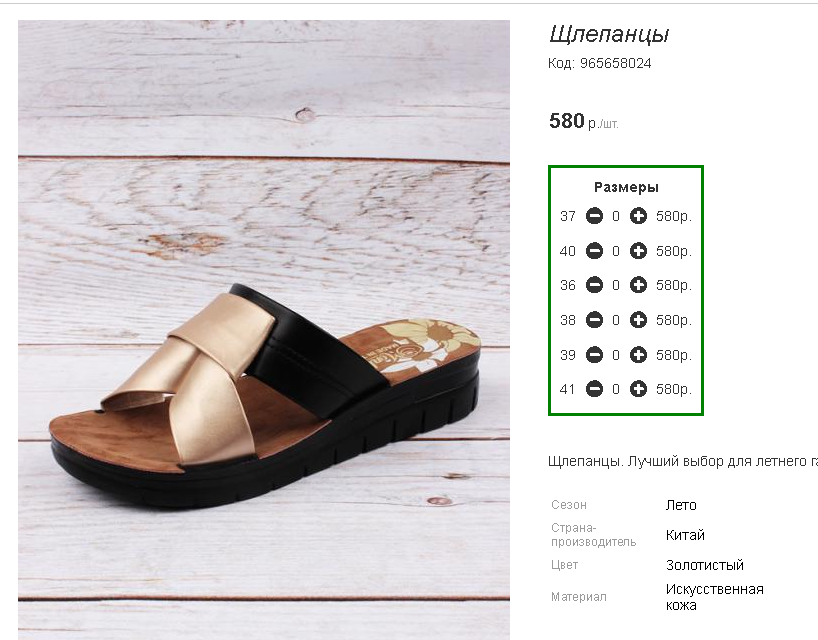Decrease quantity for size 41
This screenshot has width=818, height=640.
pyautogui.click(x=594, y=389)
